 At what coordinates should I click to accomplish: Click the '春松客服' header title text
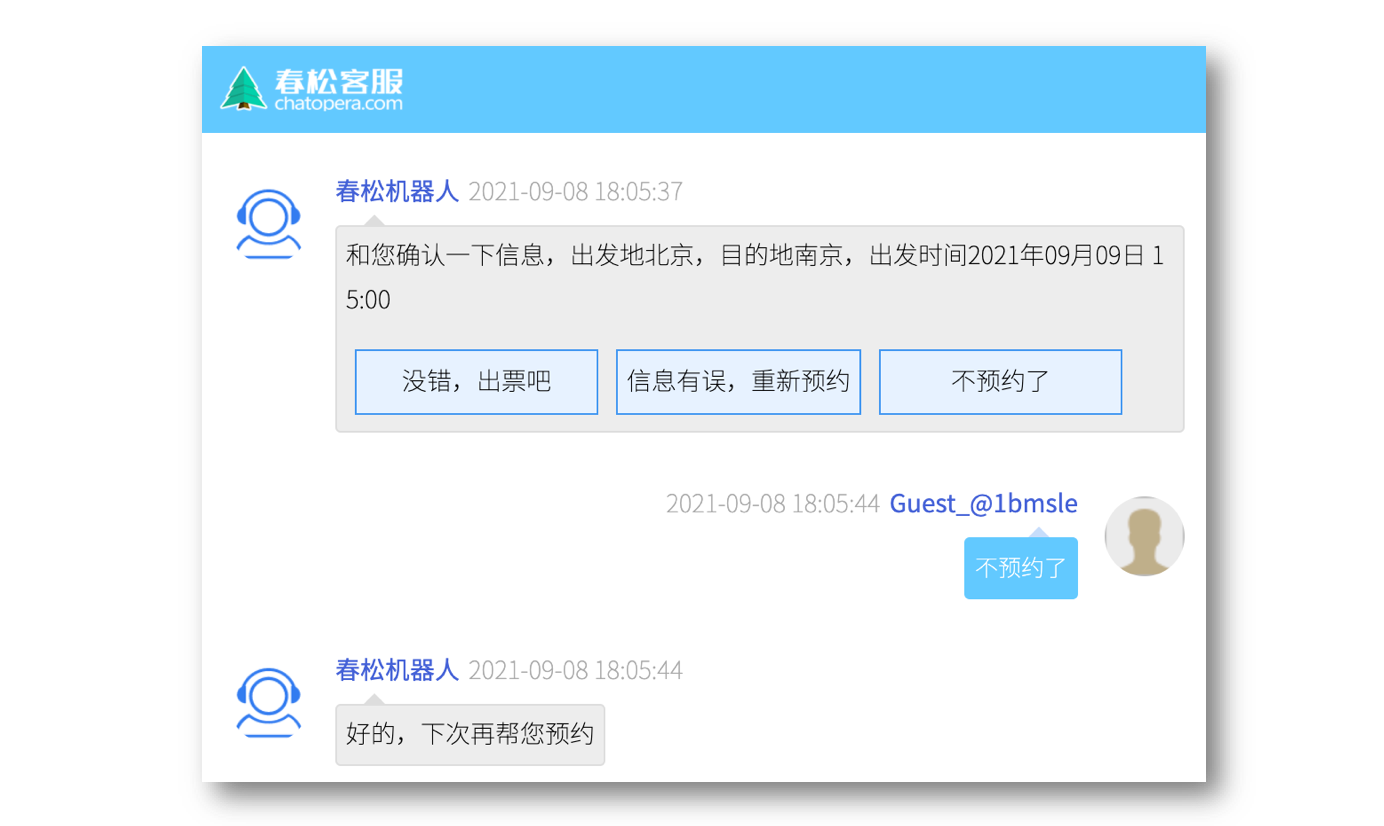coord(338,80)
